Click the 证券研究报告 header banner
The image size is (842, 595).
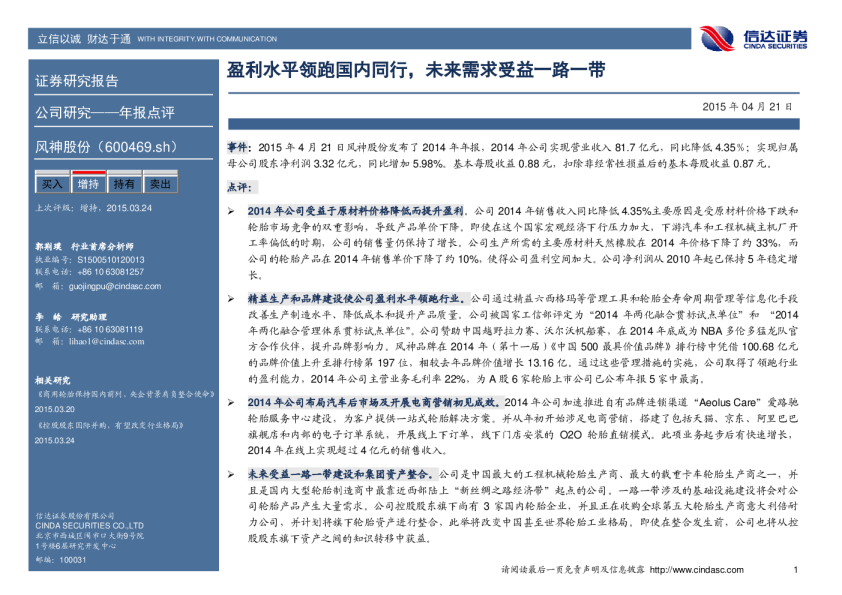pyautogui.click(x=77, y=81)
